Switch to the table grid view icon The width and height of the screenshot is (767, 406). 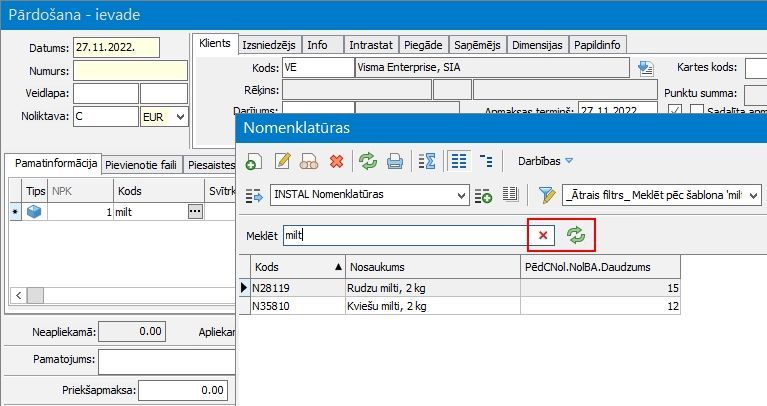(x=459, y=161)
